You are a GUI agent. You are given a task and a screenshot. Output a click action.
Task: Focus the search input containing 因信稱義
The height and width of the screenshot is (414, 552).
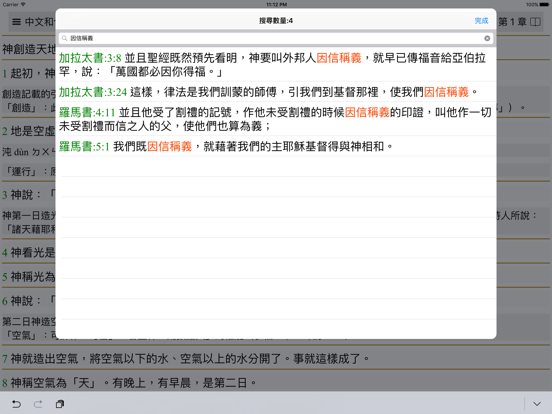[276, 38]
